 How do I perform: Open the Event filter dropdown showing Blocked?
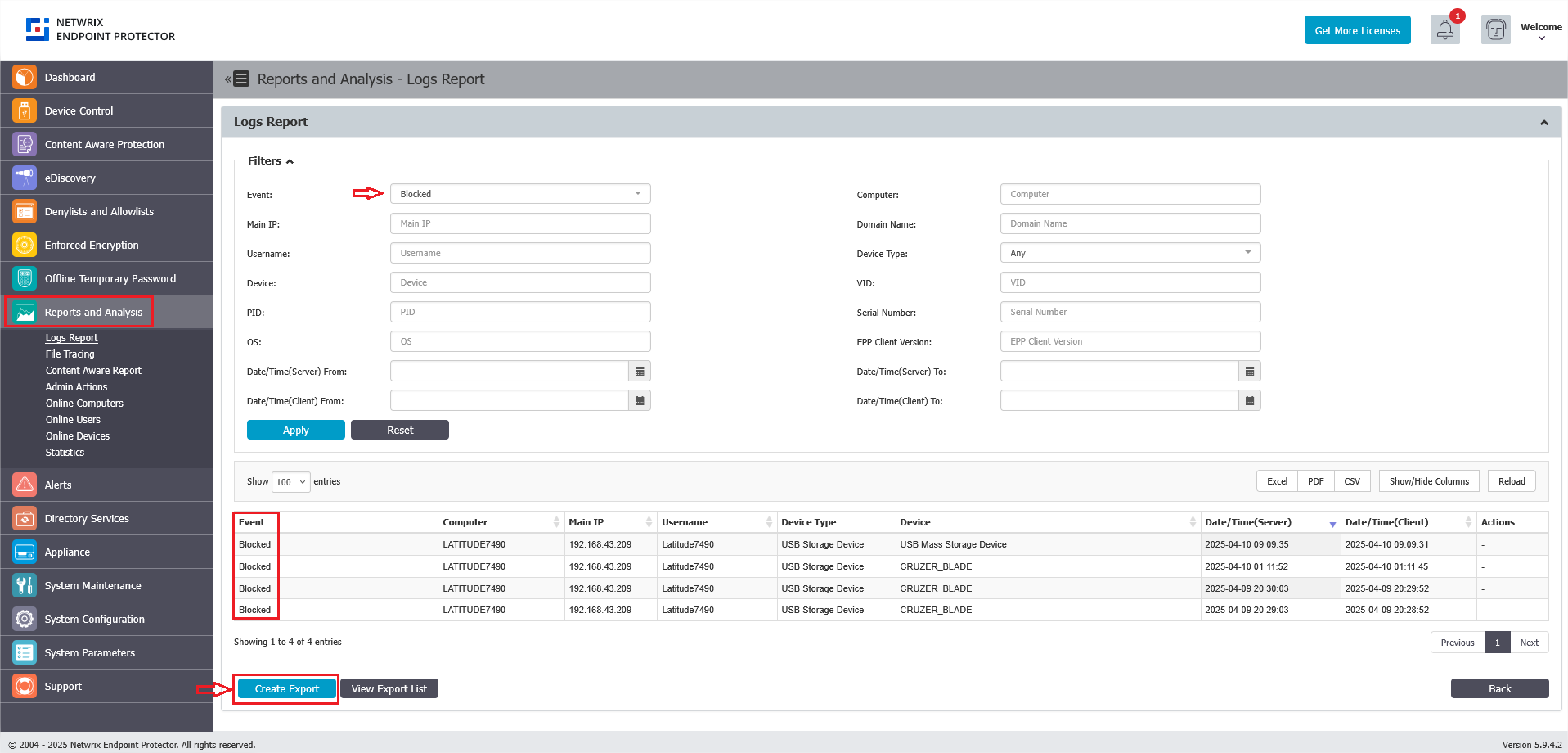520,193
